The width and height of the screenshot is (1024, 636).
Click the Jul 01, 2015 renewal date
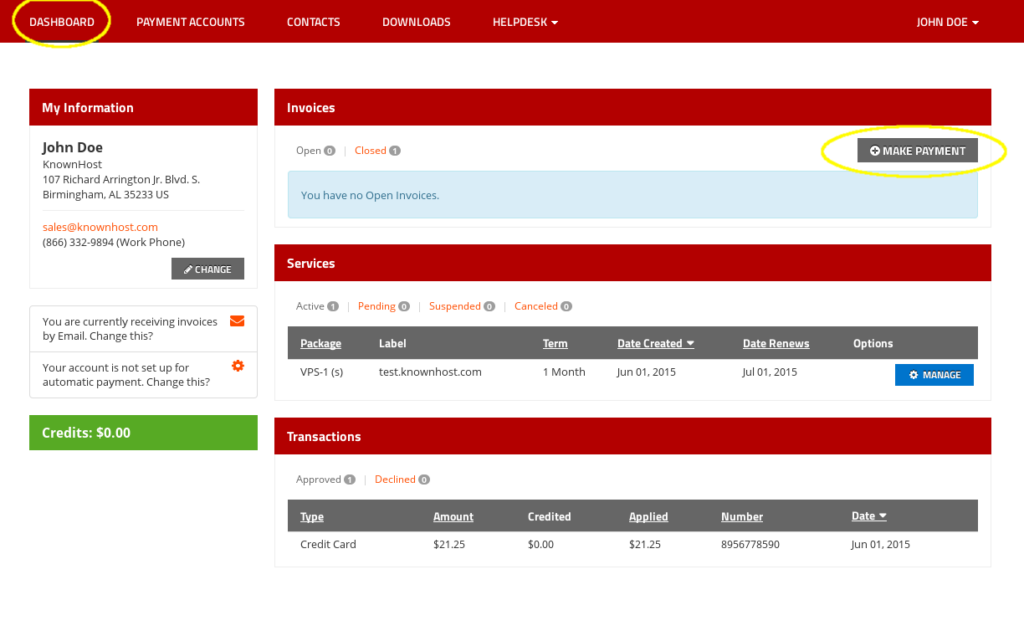tap(769, 372)
